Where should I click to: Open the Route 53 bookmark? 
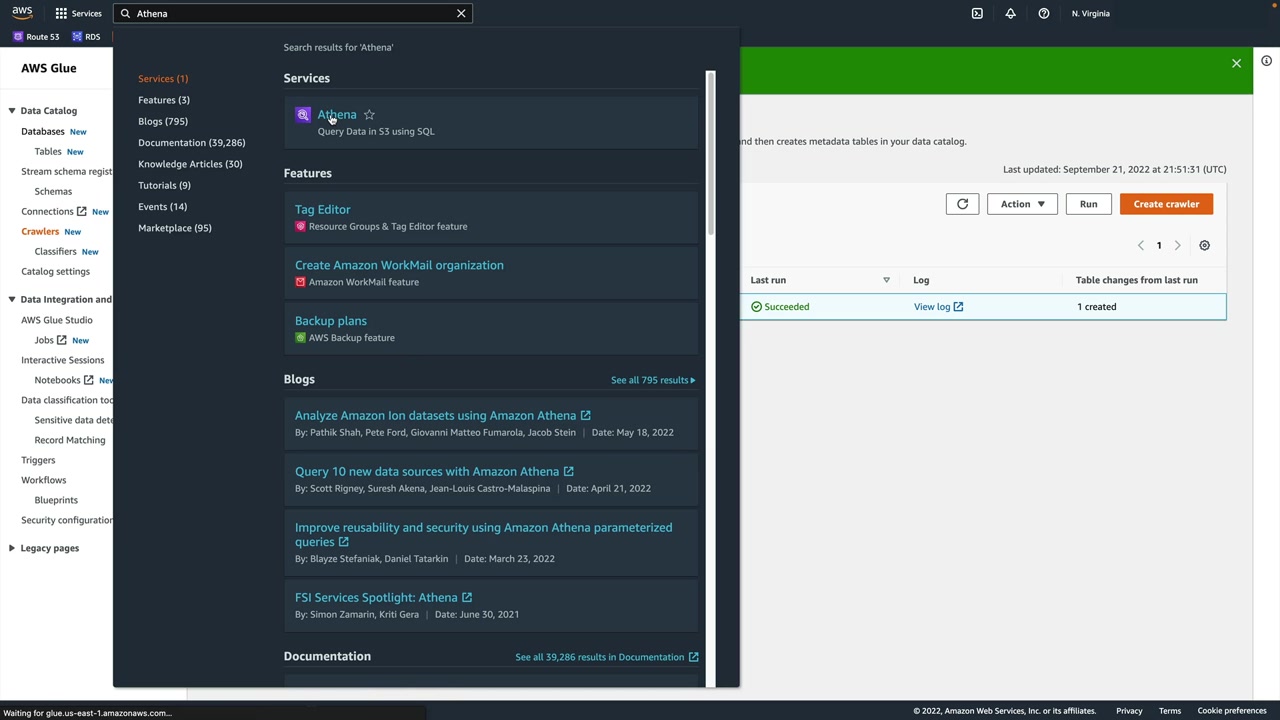pos(36,37)
